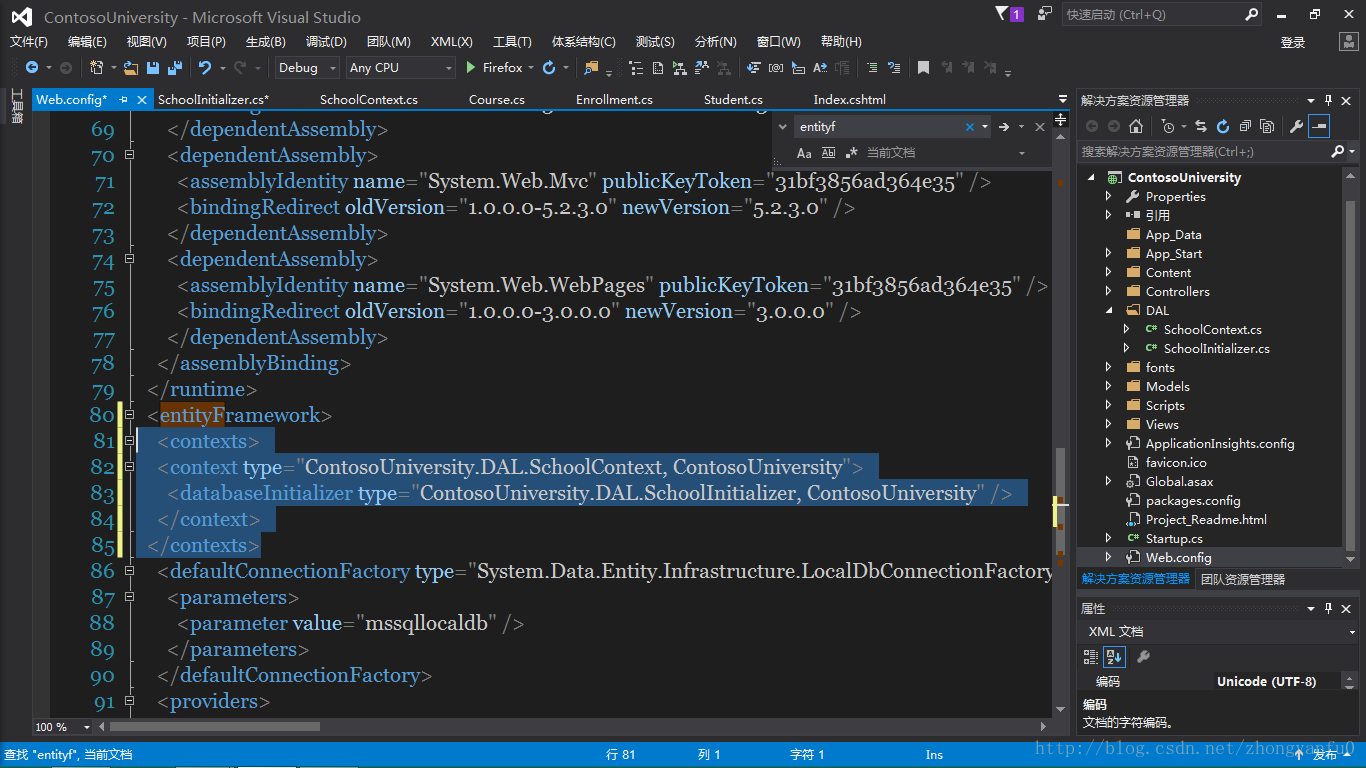1366x768 pixels.
Task: Click the pending changes filter clock icon
Action: [x=1168, y=126]
